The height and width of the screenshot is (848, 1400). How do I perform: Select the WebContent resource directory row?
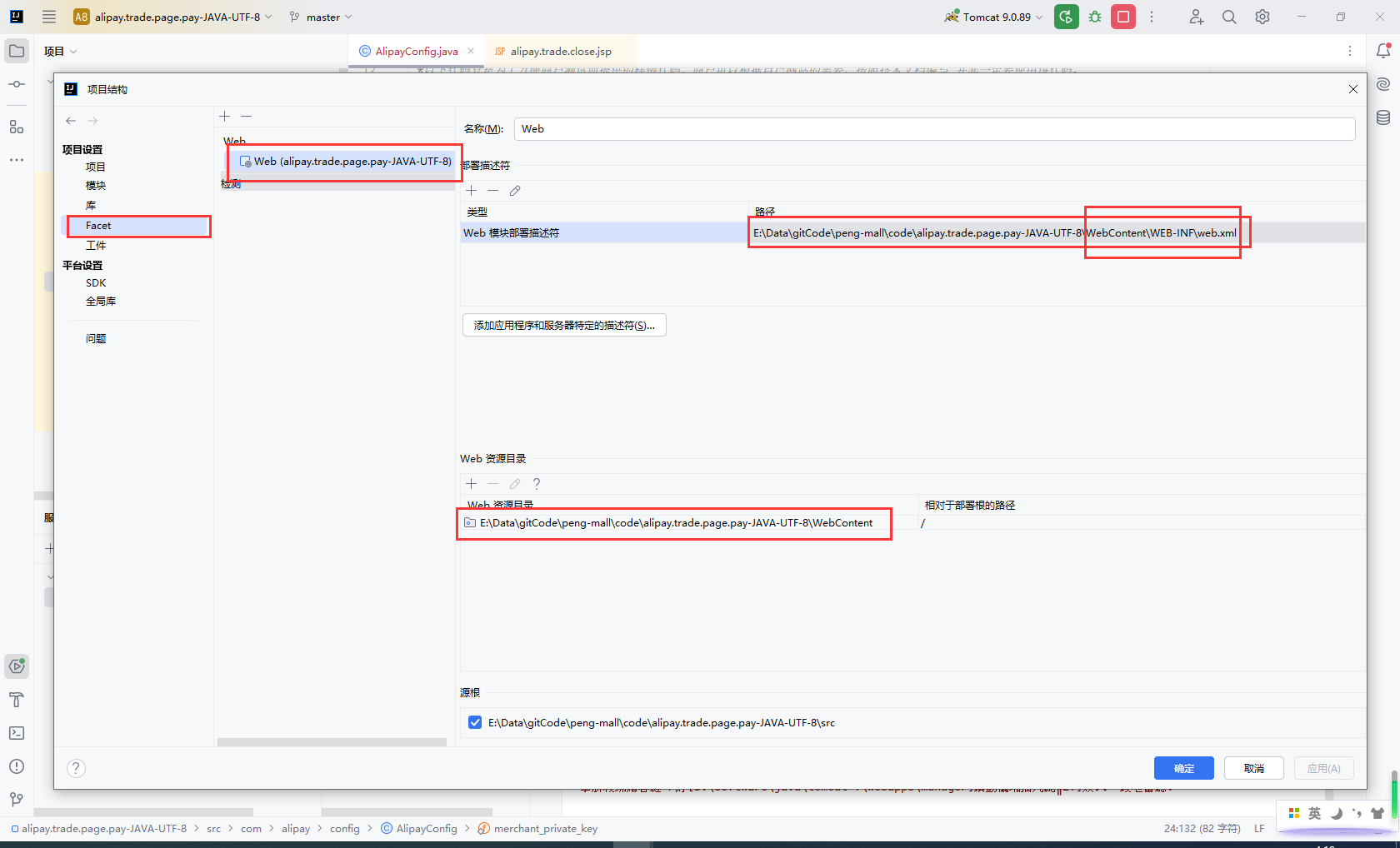point(912,523)
